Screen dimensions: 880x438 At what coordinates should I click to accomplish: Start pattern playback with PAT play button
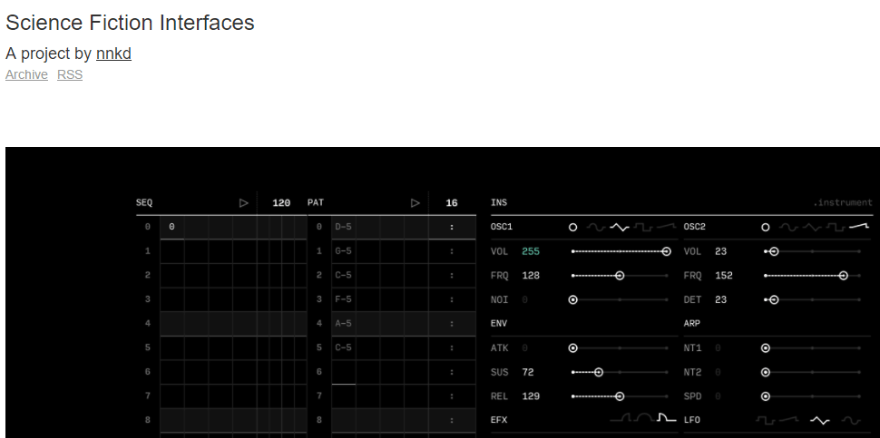coord(415,203)
